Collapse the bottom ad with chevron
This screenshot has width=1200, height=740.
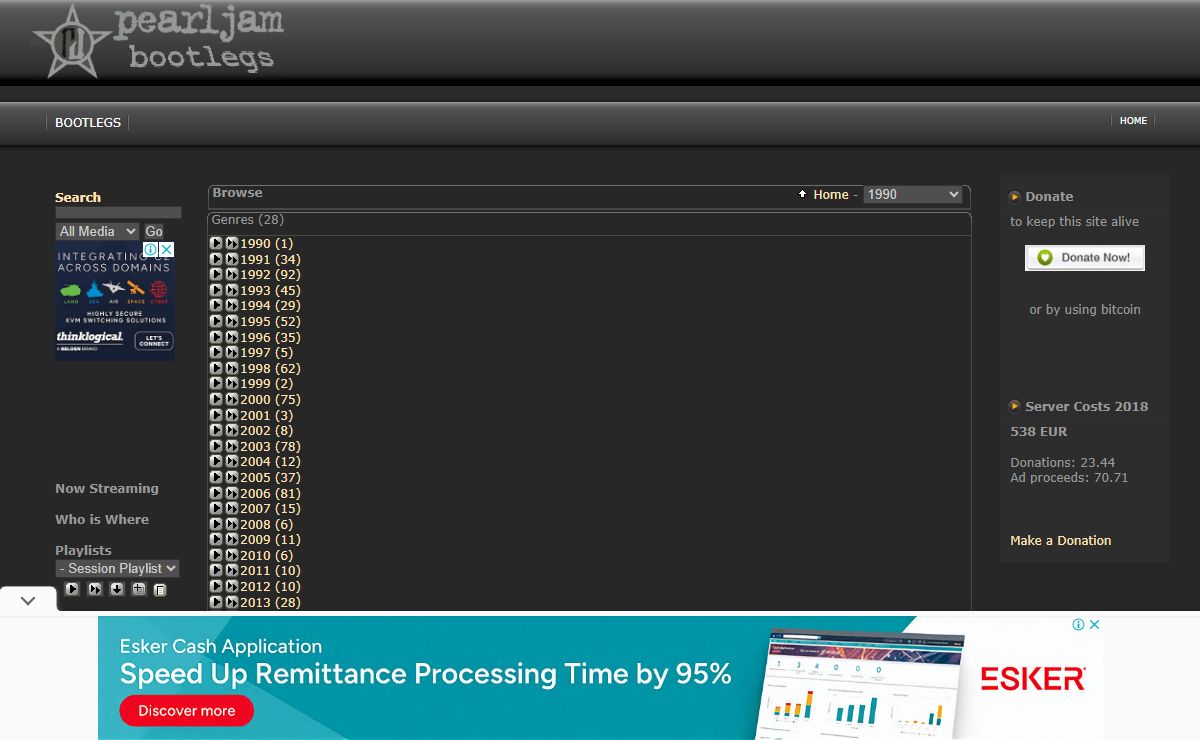click(x=28, y=601)
